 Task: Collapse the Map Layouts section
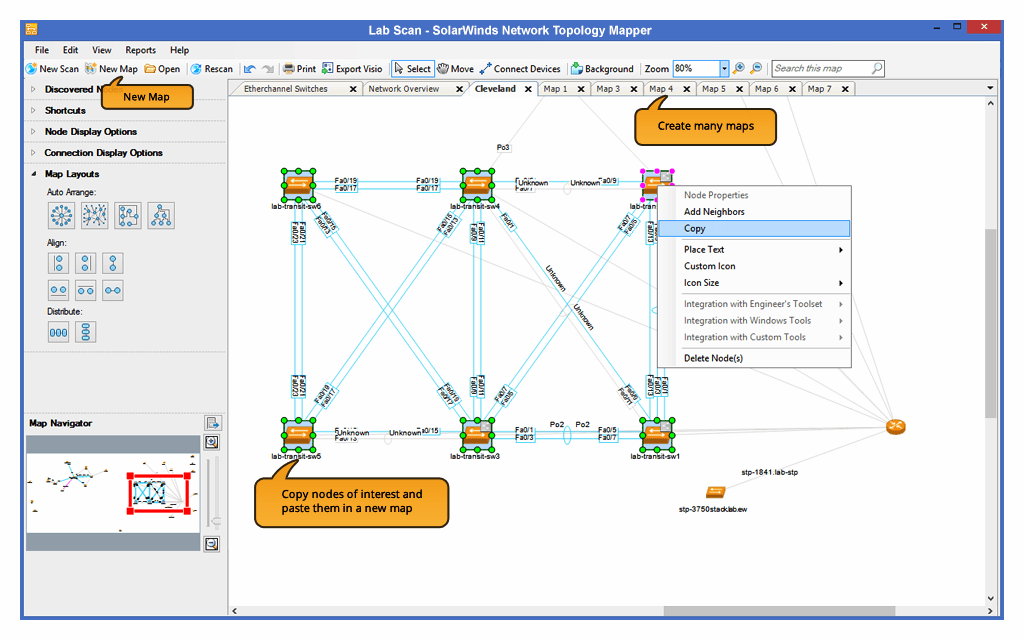74,174
